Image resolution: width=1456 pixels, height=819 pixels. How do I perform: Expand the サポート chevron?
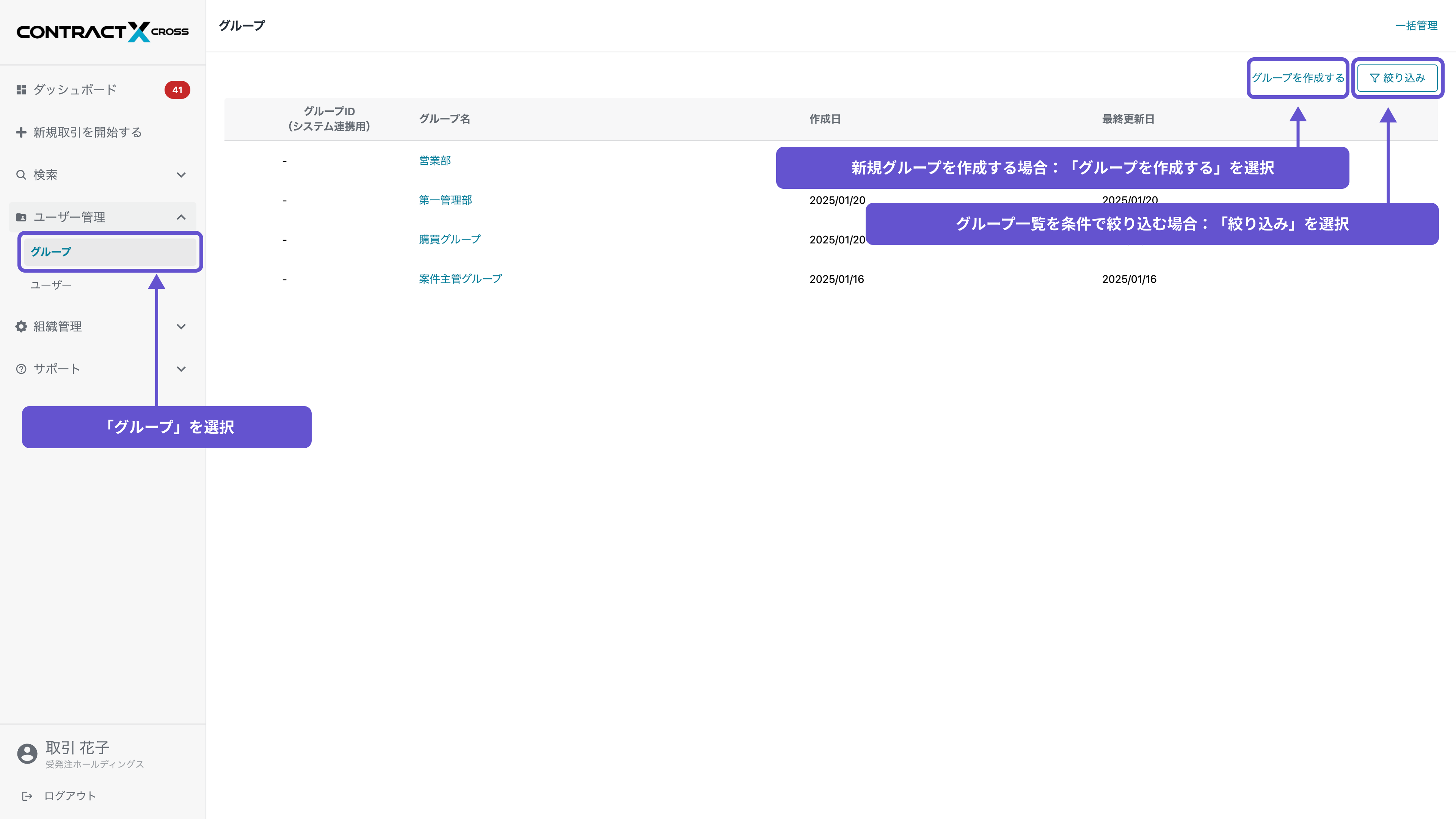click(181, 369)
